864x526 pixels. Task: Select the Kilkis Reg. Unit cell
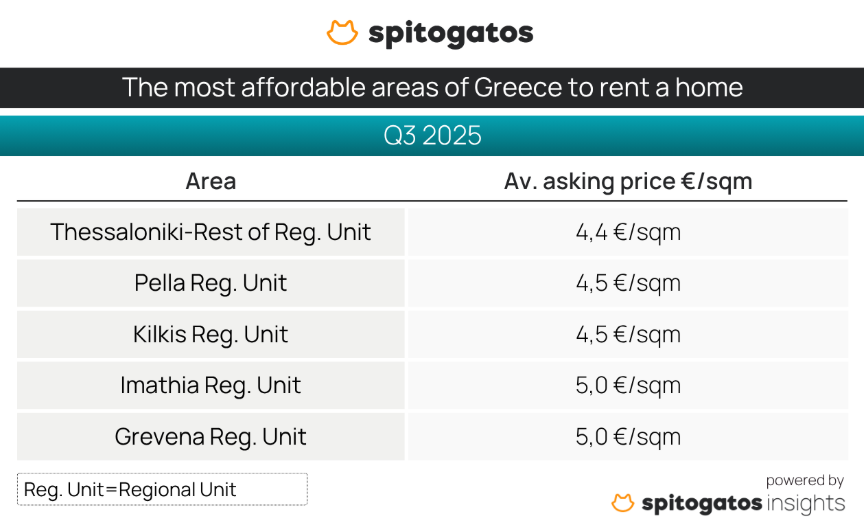[x=211, y=334]
